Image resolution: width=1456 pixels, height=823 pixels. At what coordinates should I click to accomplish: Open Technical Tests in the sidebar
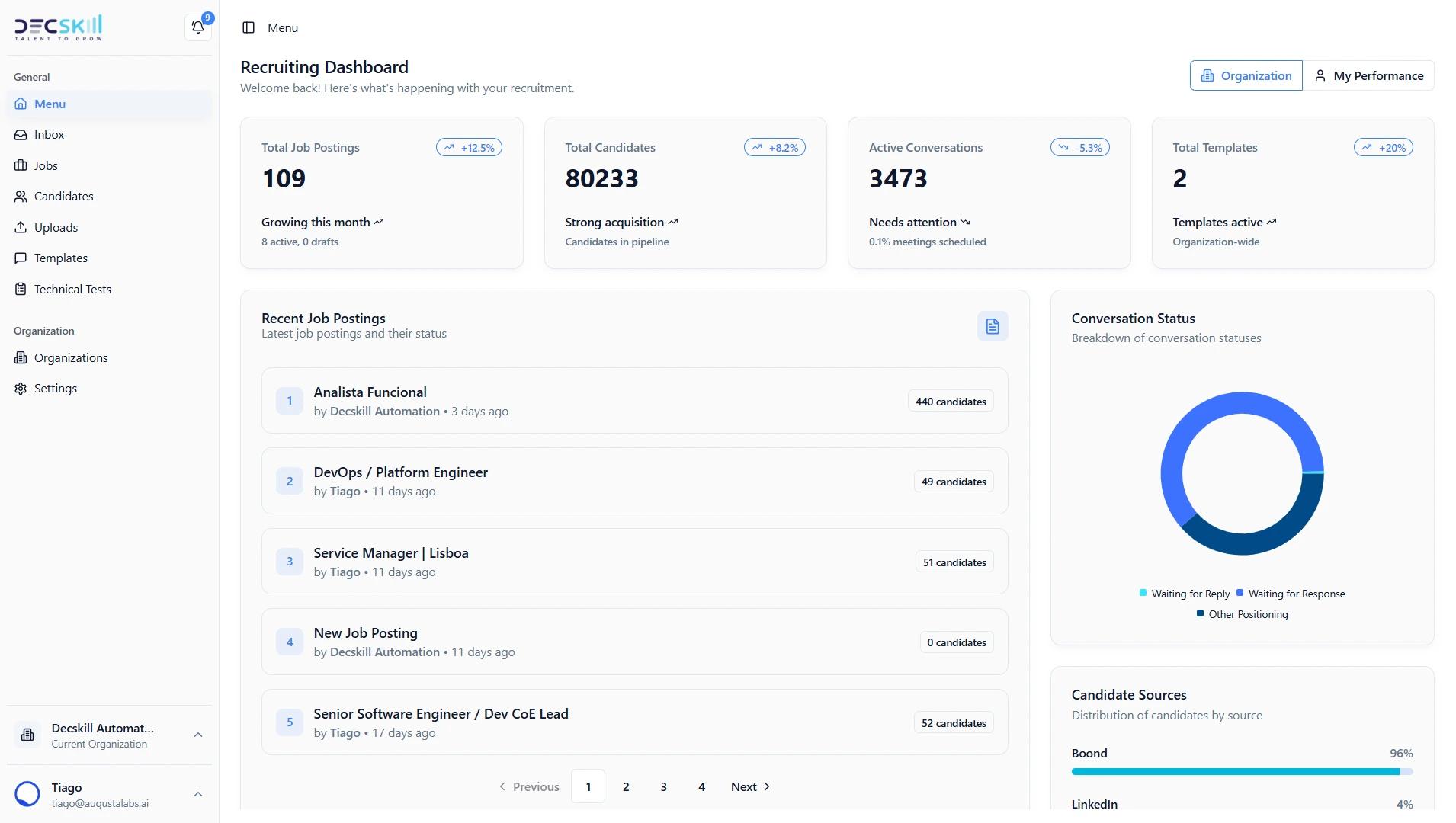pos(109,290)
